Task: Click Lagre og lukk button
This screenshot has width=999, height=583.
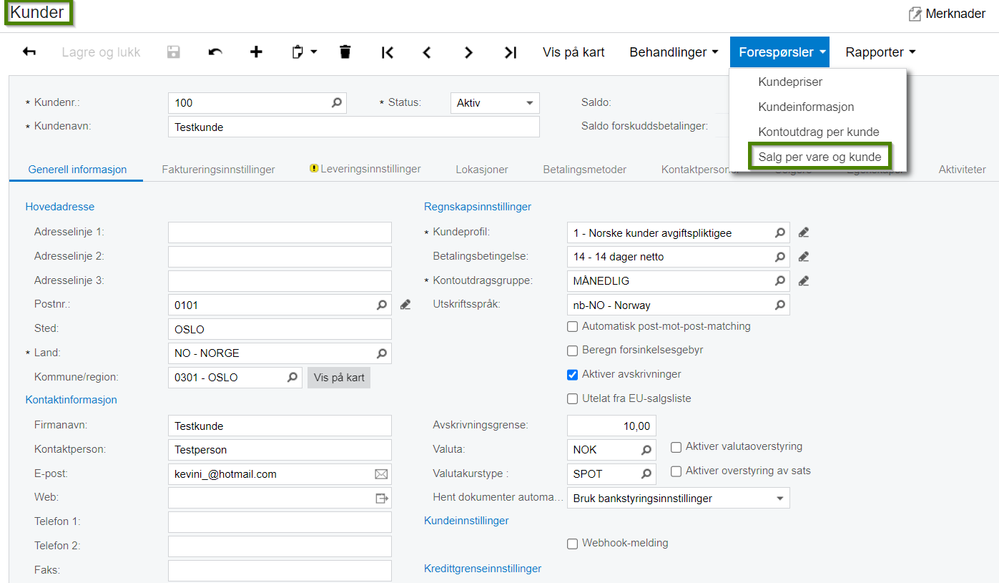Action: click(101, 52)
